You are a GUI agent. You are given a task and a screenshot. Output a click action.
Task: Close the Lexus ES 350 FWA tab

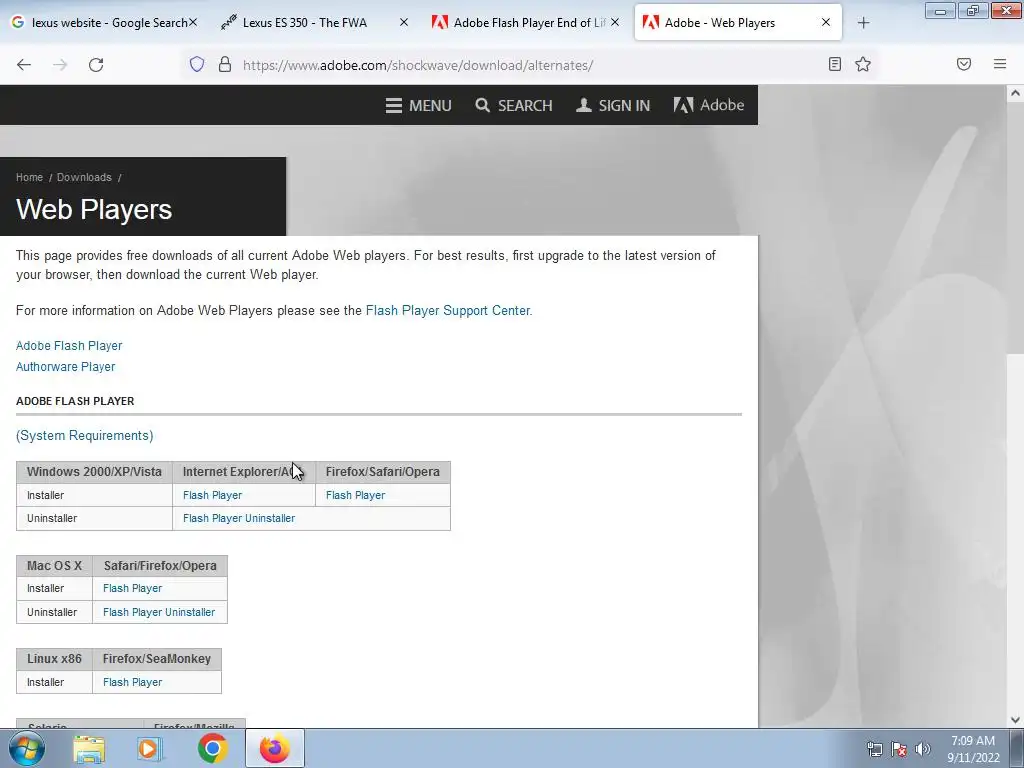coord(404,22)
